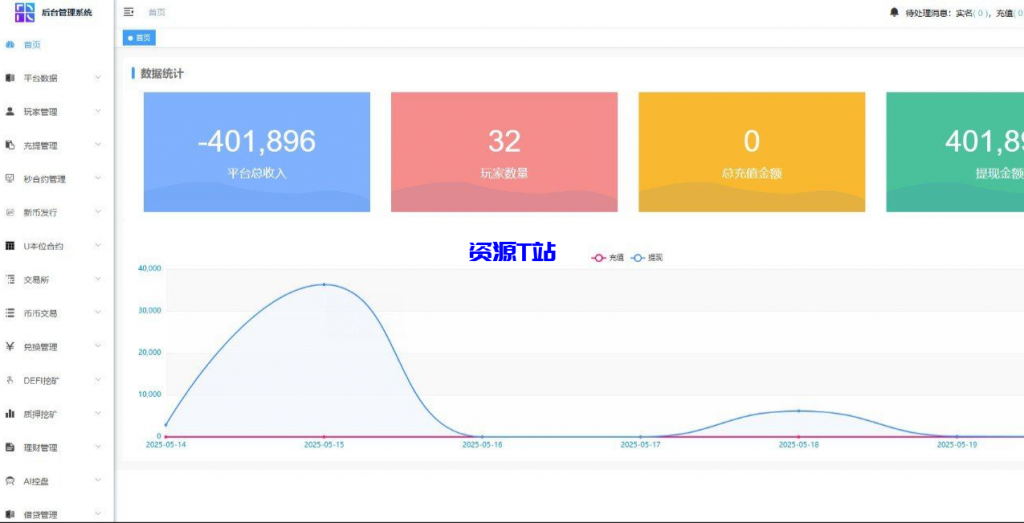Image resolution: width=1024 pixels, height=523 pixels.
Task: Click the AI控盘 headset icon
Action: tap(10, 481)
